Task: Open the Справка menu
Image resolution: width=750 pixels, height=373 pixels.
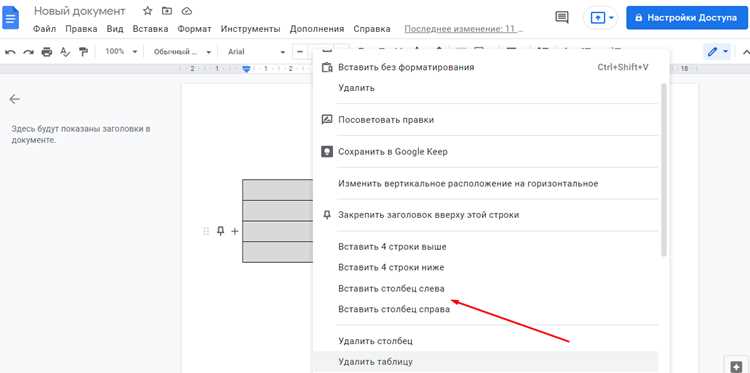Action: click(x=372, y=29)
